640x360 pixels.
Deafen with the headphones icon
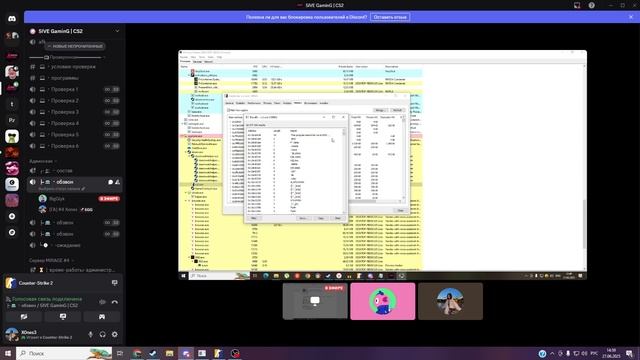point(102,334)
